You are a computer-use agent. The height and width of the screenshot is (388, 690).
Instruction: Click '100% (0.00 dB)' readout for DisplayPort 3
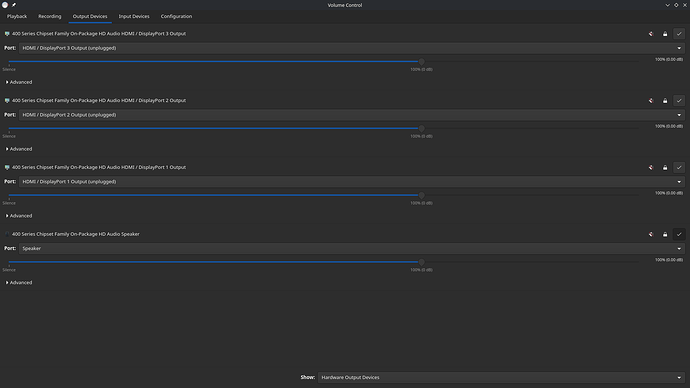coord(669,59)
